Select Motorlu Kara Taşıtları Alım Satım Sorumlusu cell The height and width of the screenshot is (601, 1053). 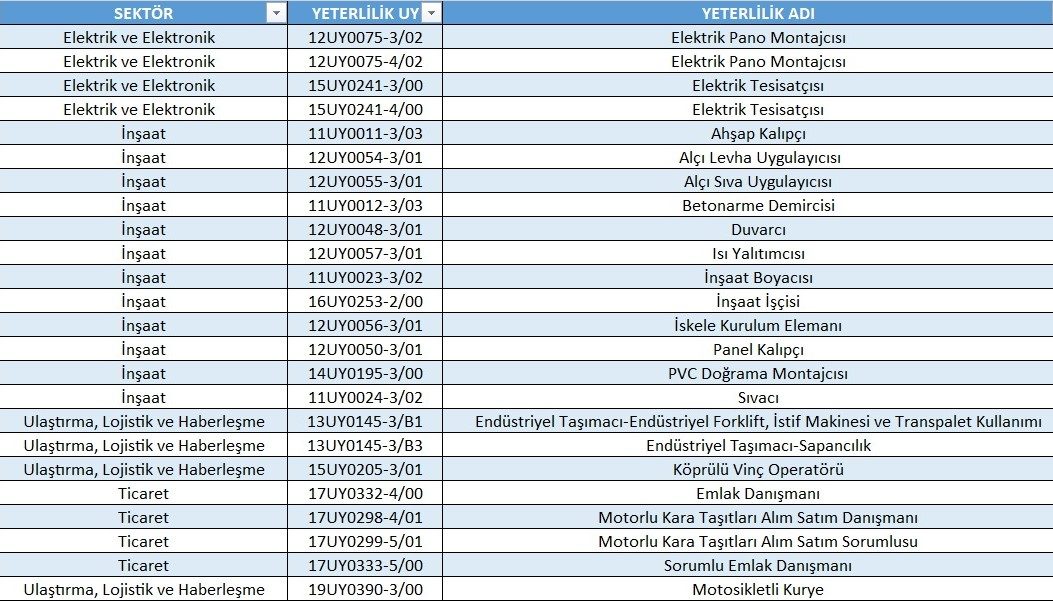pyautogui.click(x=757, y=542)
